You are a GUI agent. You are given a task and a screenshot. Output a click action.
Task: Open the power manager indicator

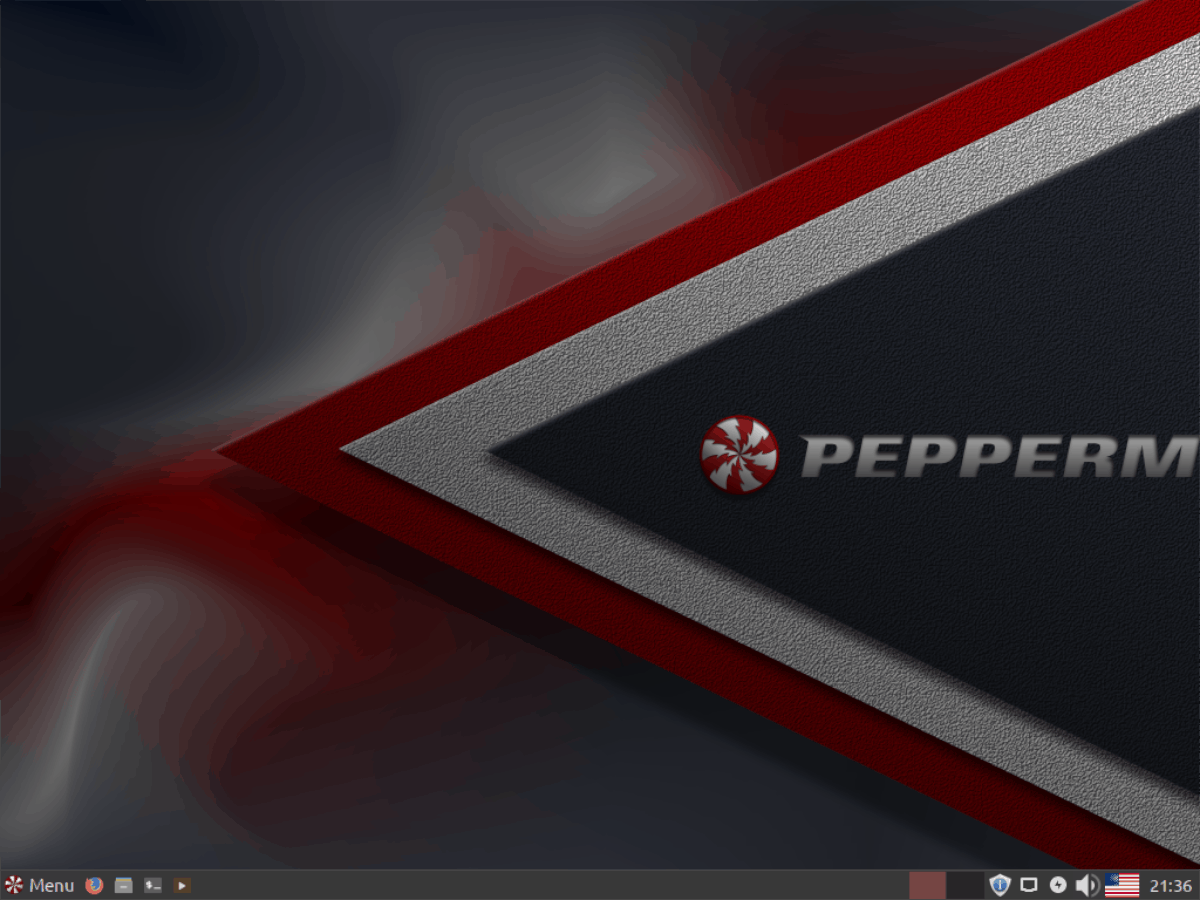pyautogui.click(x=1057, y=885)
